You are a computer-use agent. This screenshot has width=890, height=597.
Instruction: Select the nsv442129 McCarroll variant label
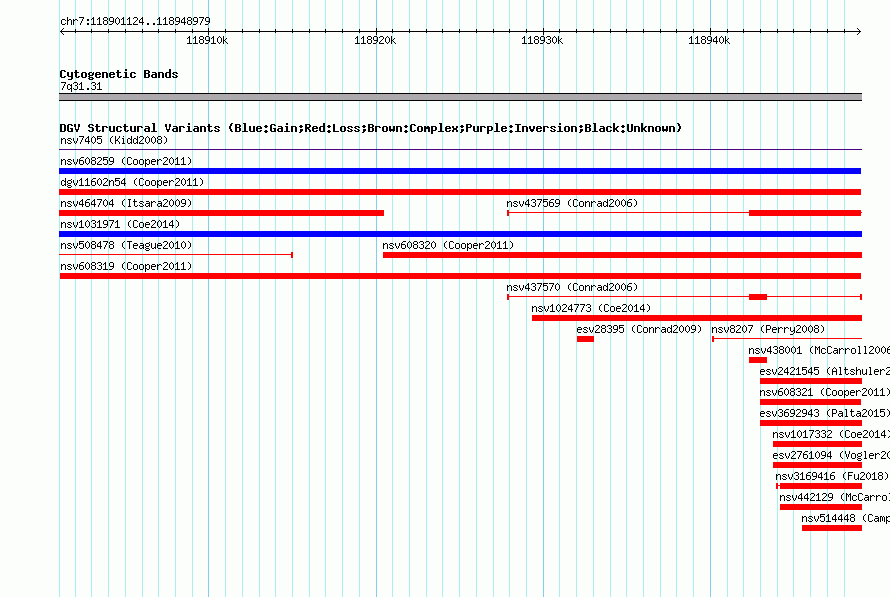point(834,497)
